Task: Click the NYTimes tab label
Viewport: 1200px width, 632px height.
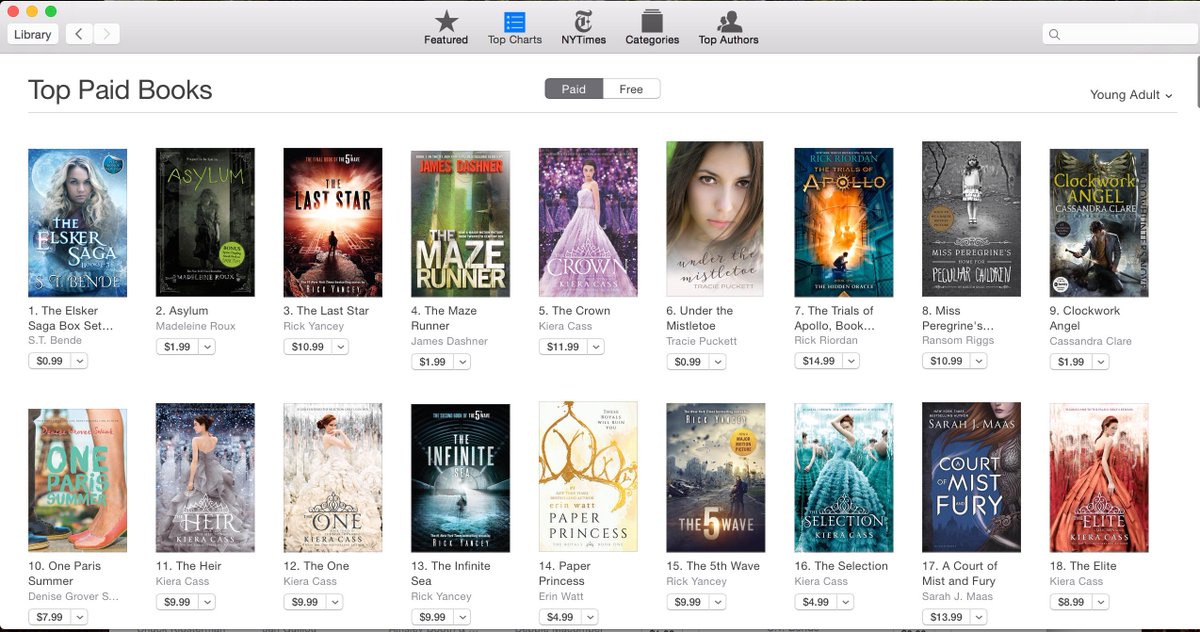Action: [583, 40]
